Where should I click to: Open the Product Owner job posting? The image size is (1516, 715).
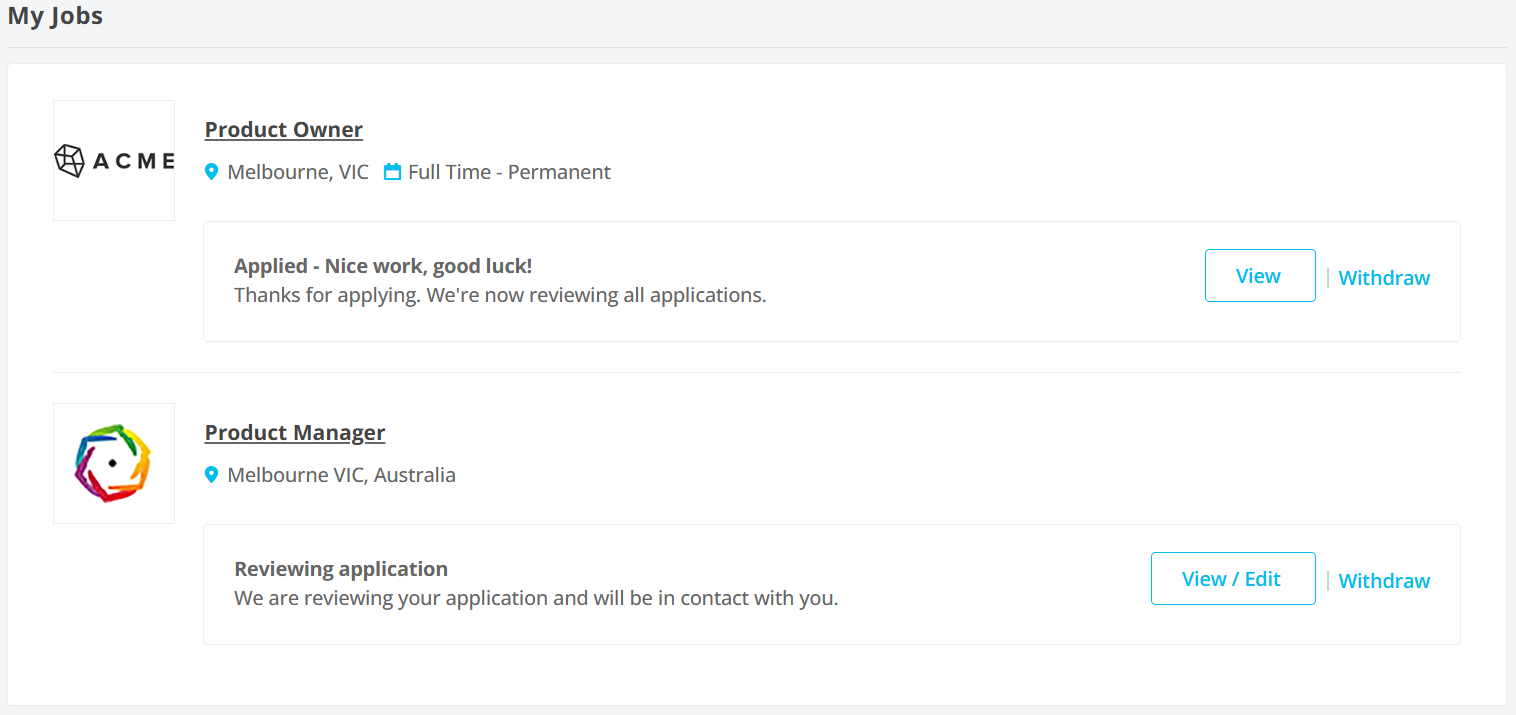pos(283,129)
